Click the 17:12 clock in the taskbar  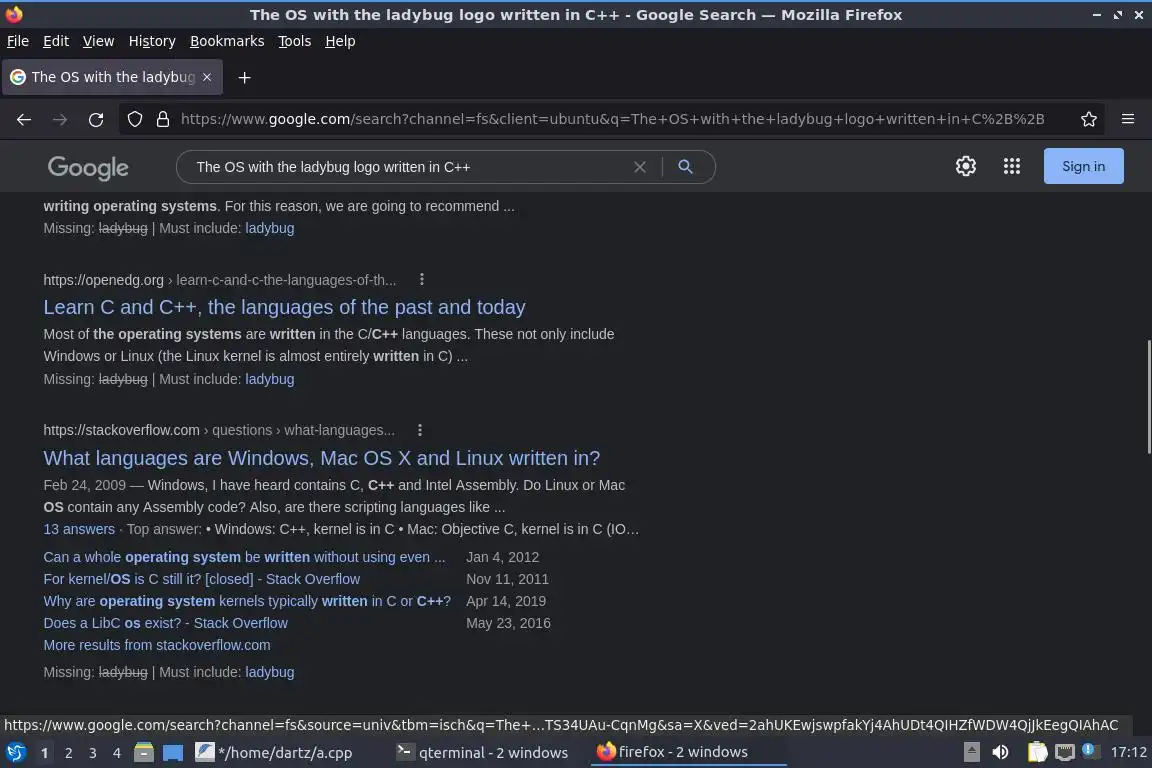point(1128,753)
